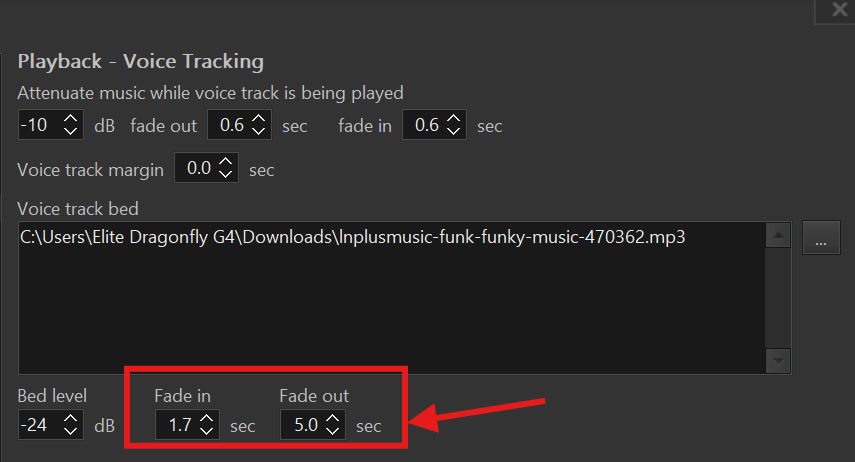Browse for voice track bed file
The image size is (855, 462).
(820, 240)
